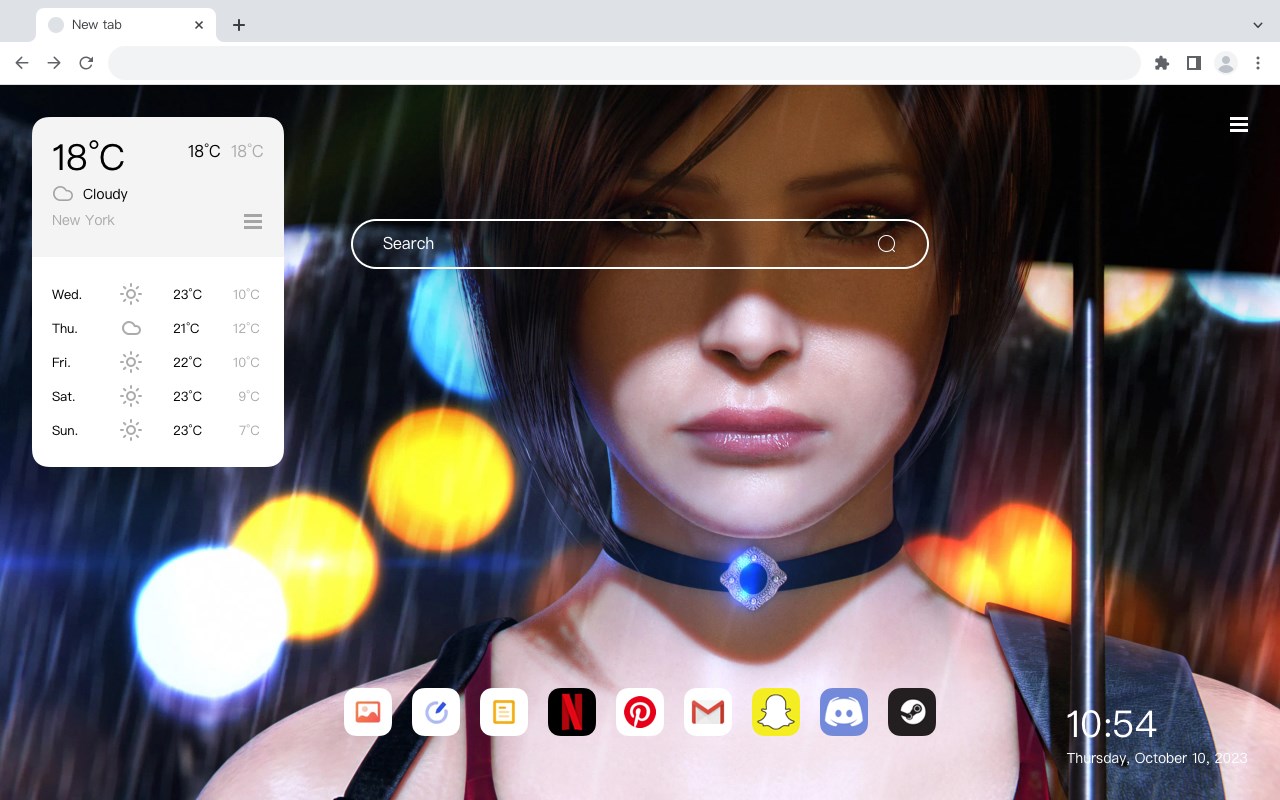Focus the Chrome address bar
Viewport: 1280px width, 800px height.
624,63
